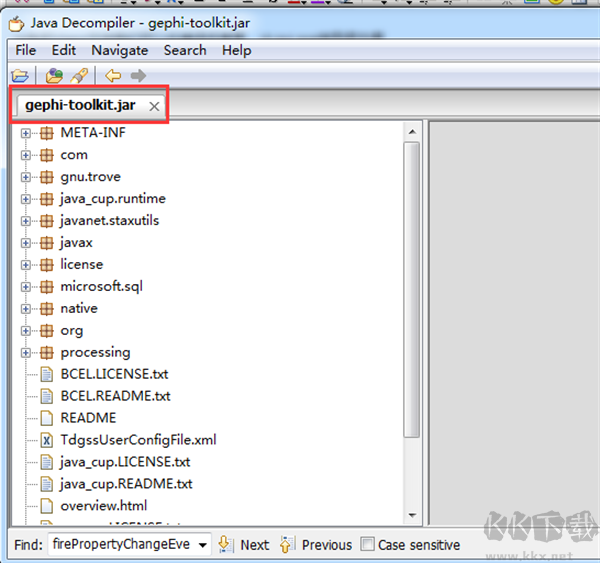The width and height of the screenshot is (600, 563).
Task: Open file using the folder toolbar icon
Action: tap(20, 76)
